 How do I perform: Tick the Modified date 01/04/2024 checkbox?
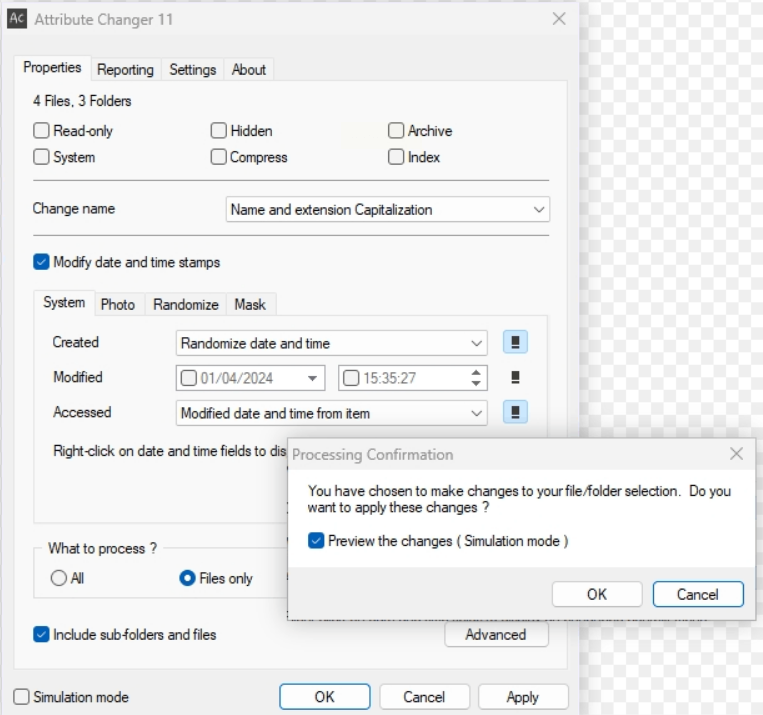188,378
